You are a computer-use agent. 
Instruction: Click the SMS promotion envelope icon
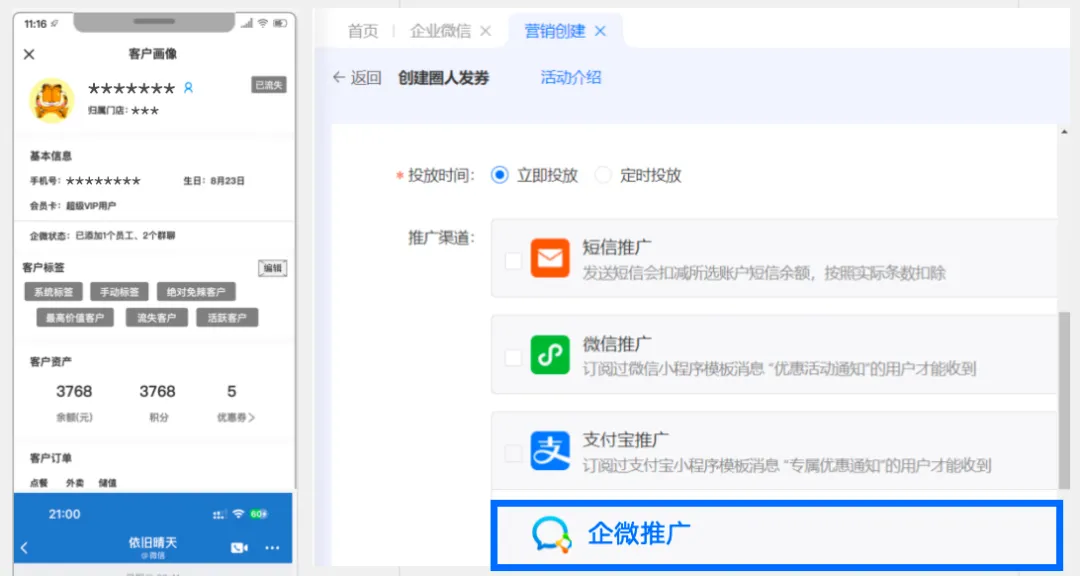(549, 258)
